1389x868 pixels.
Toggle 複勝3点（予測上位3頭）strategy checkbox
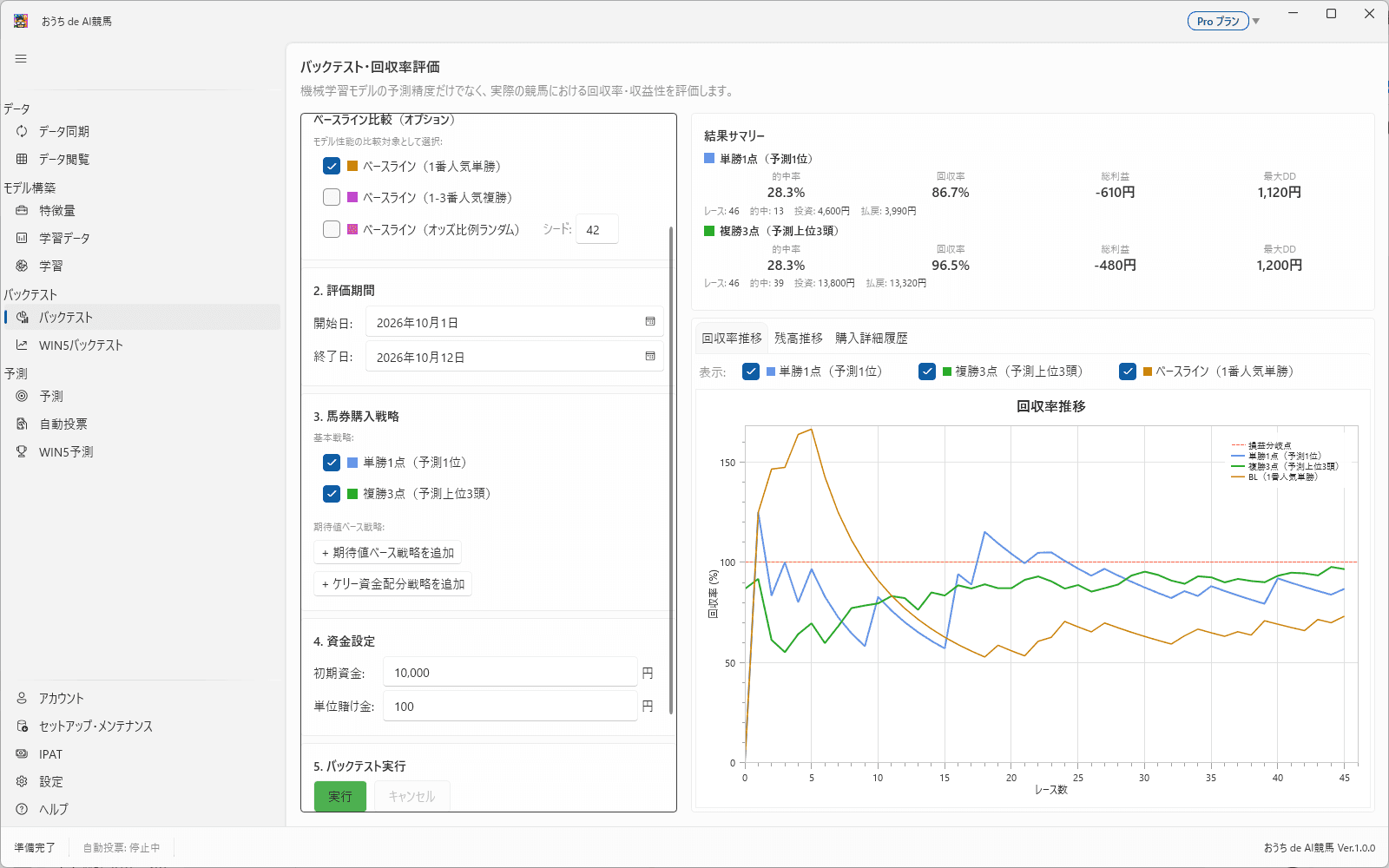click(332, 494)
